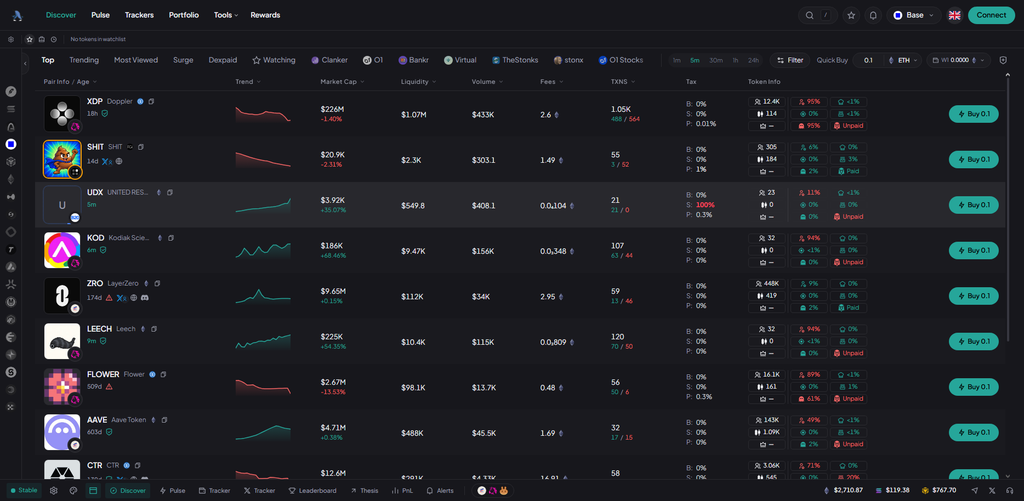Click Buy 0.1 for LEECH

973,341
